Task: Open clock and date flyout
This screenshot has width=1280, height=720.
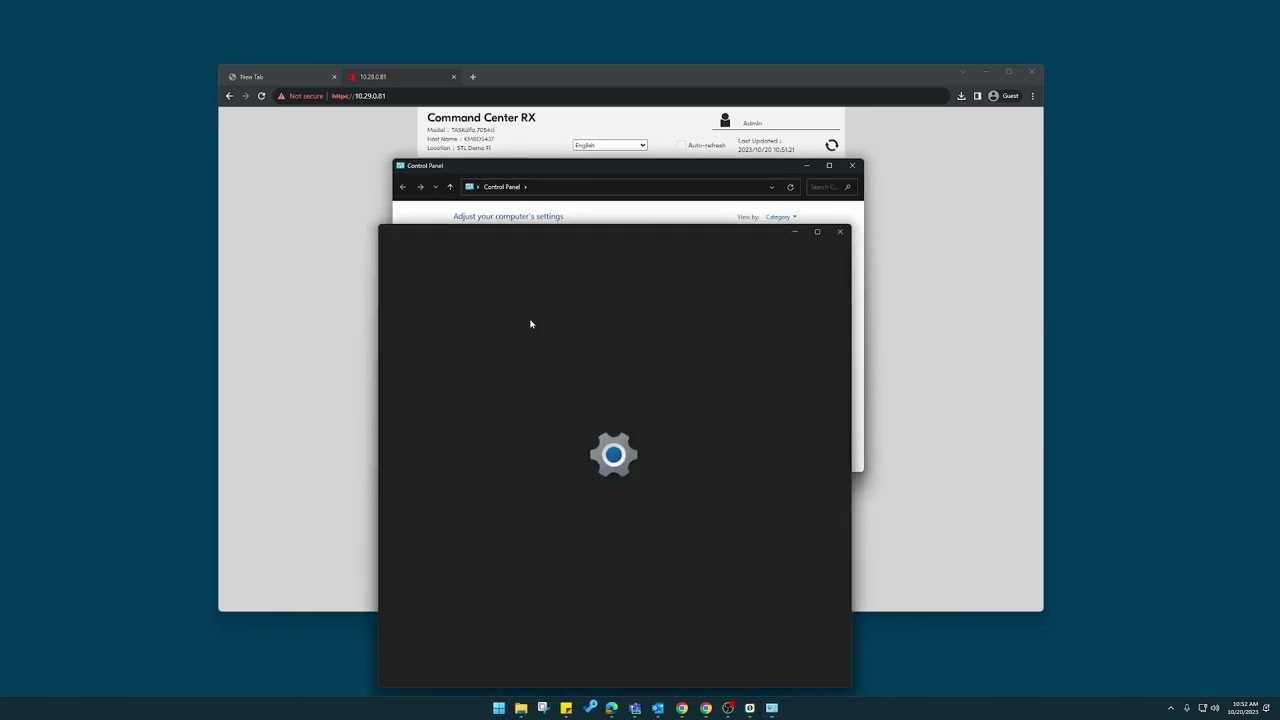Action: 1245,708
